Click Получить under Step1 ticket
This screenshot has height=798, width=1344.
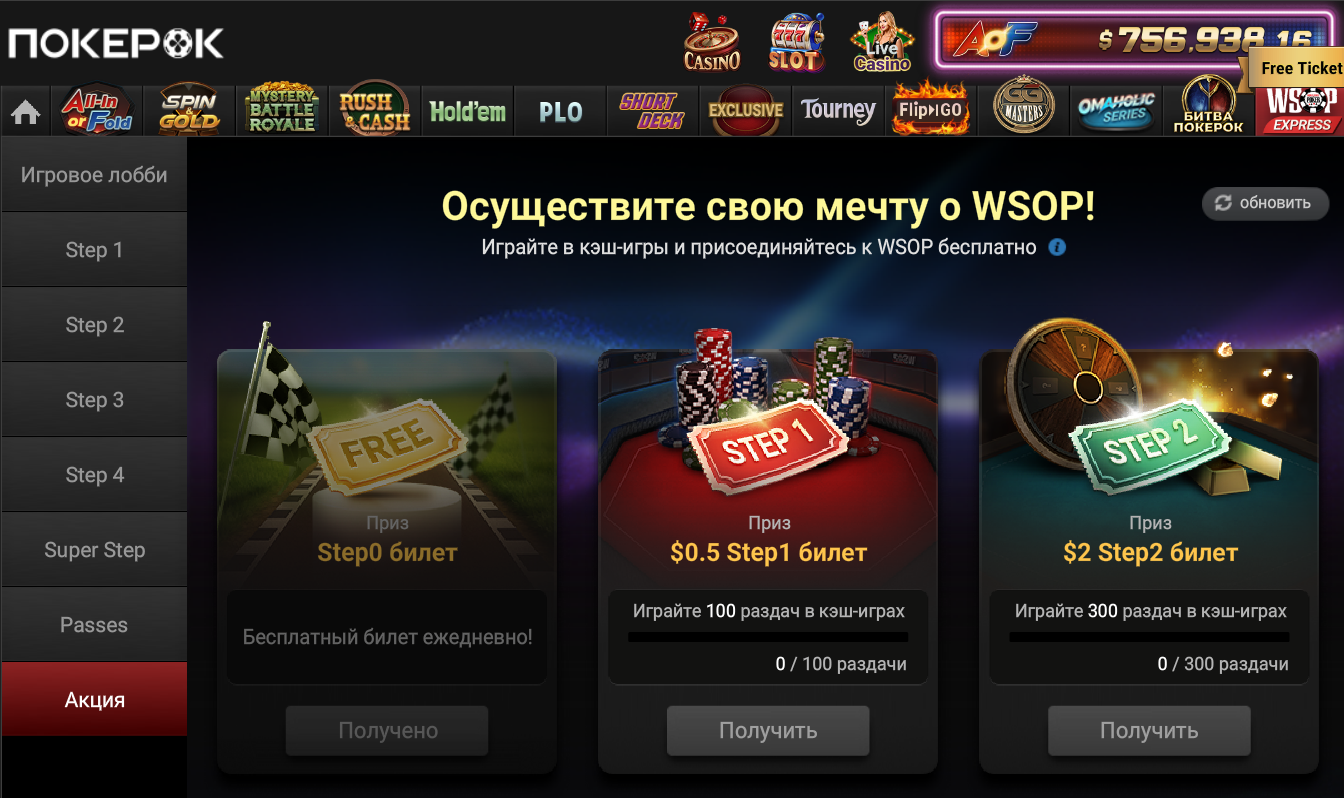768,731
